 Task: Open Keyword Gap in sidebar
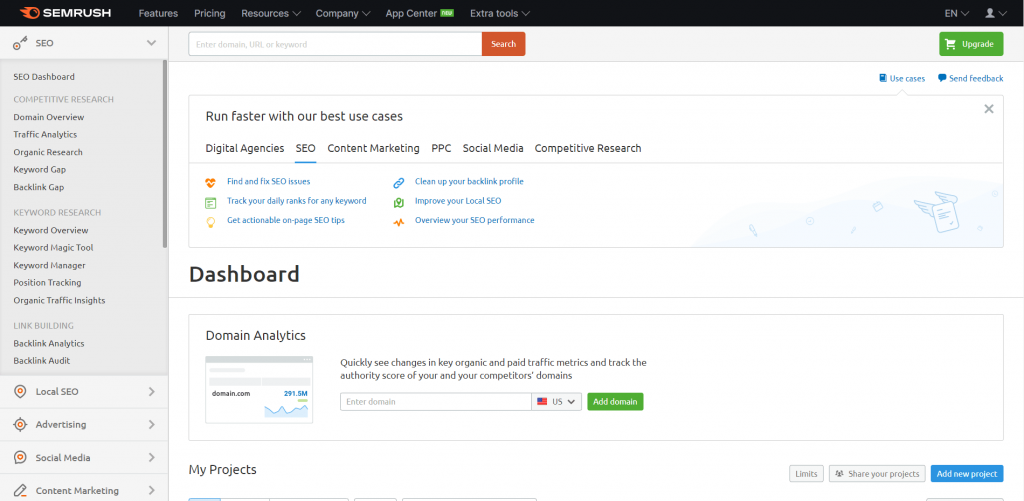coord(40,169)
